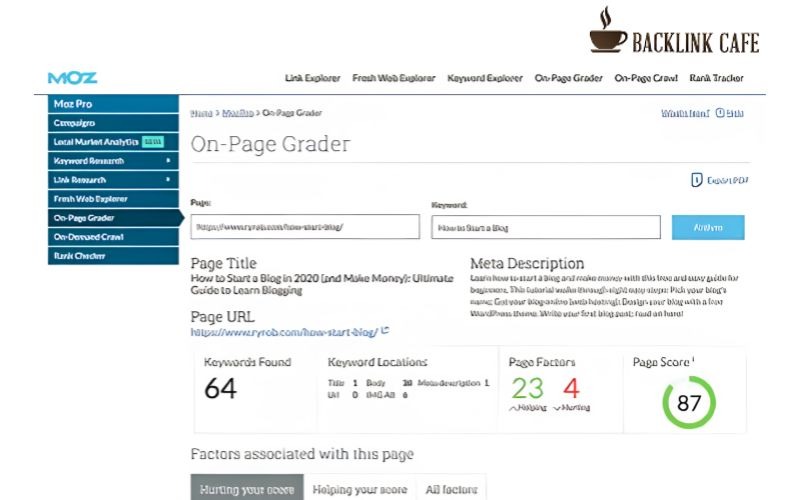Click the Moz Pro breadcrumb link

tap(238, 113)
